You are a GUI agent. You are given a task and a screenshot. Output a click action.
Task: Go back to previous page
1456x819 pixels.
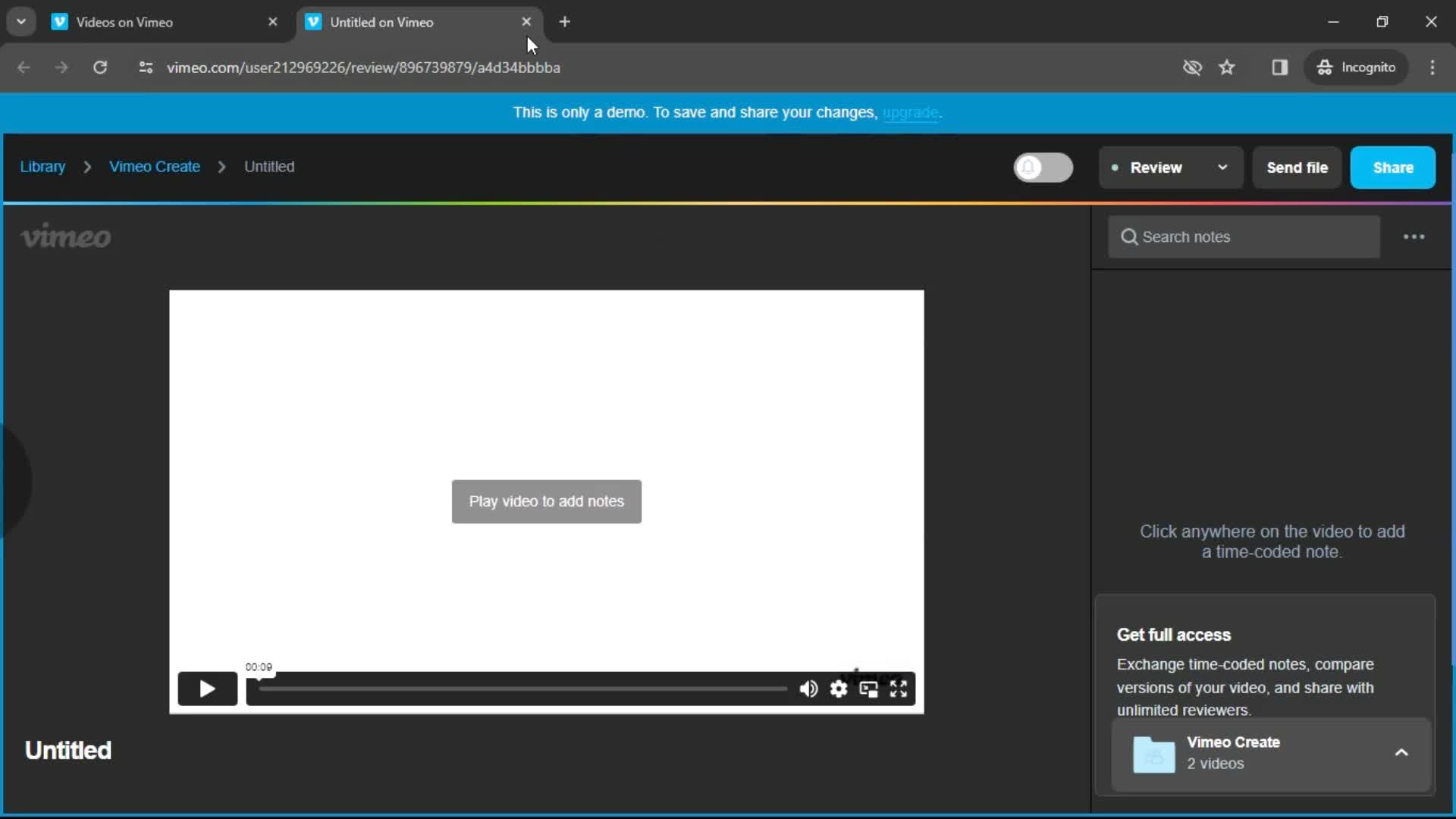point(24,67)
